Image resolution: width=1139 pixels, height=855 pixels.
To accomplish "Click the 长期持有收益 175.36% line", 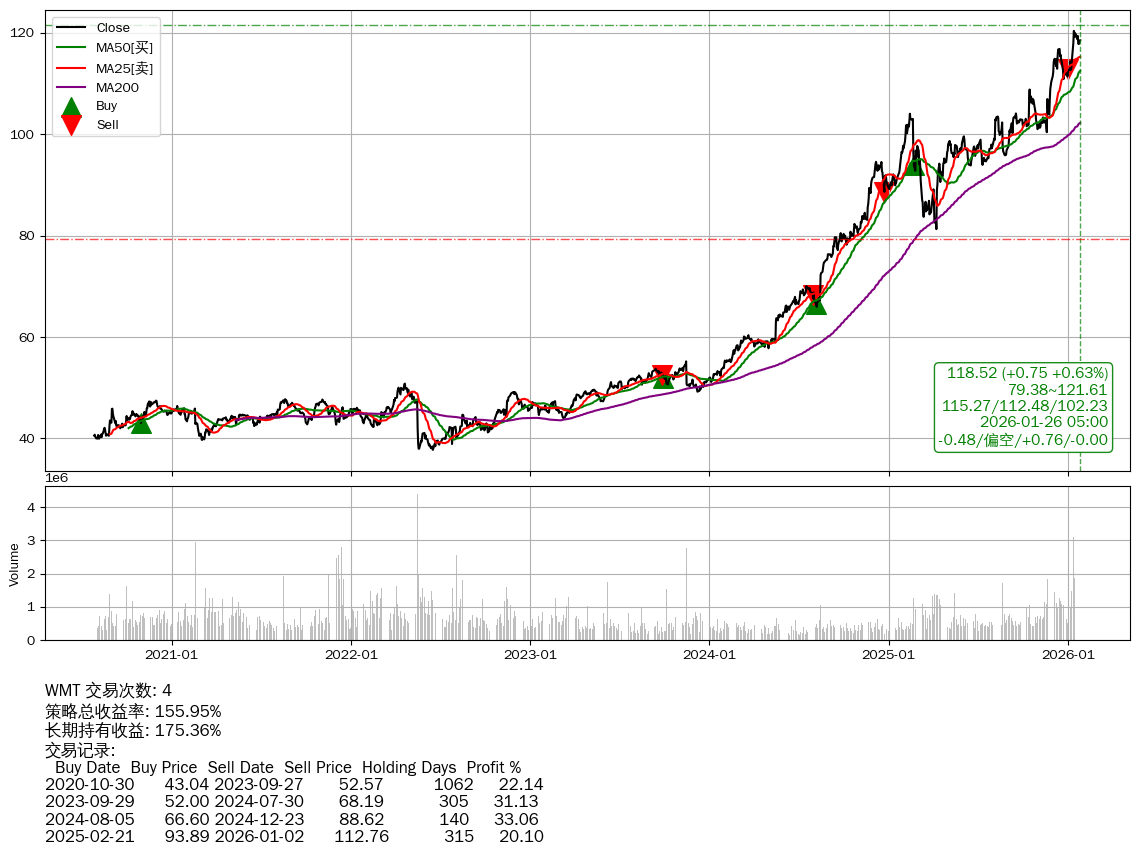I will (133, 730).
